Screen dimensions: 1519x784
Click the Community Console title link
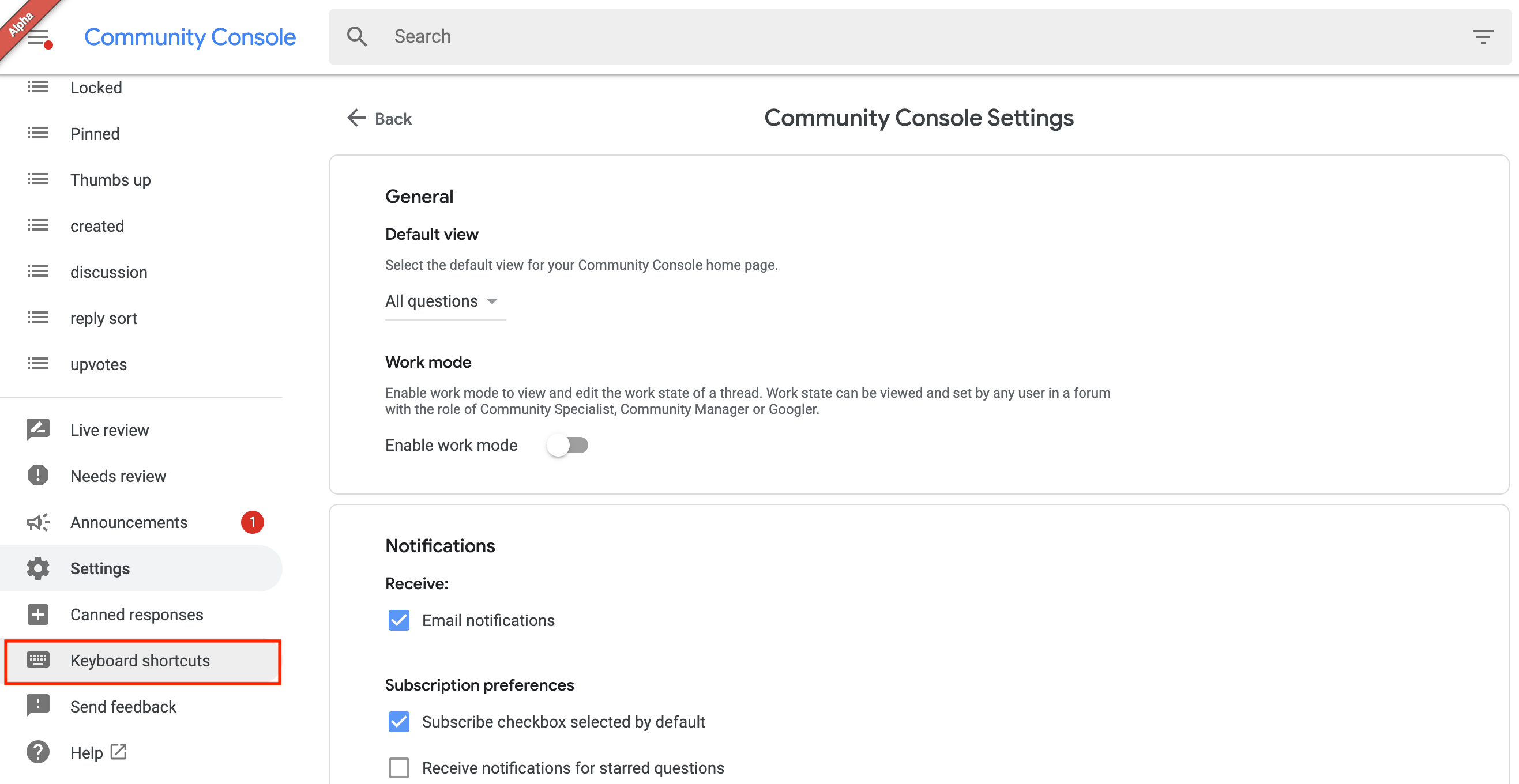[x=190, y=36]
